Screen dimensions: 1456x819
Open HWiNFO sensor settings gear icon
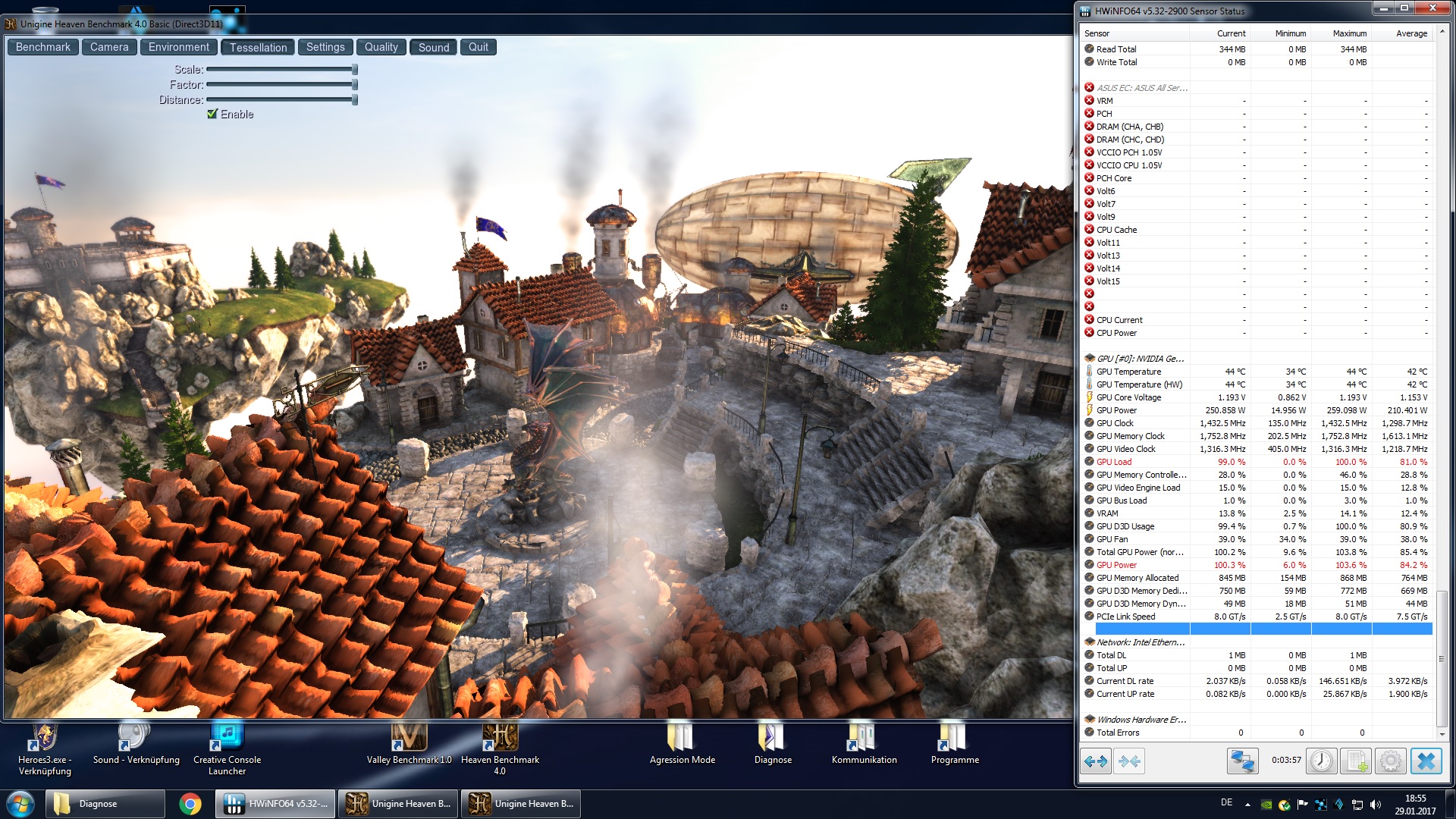[x=1390, y=761]
